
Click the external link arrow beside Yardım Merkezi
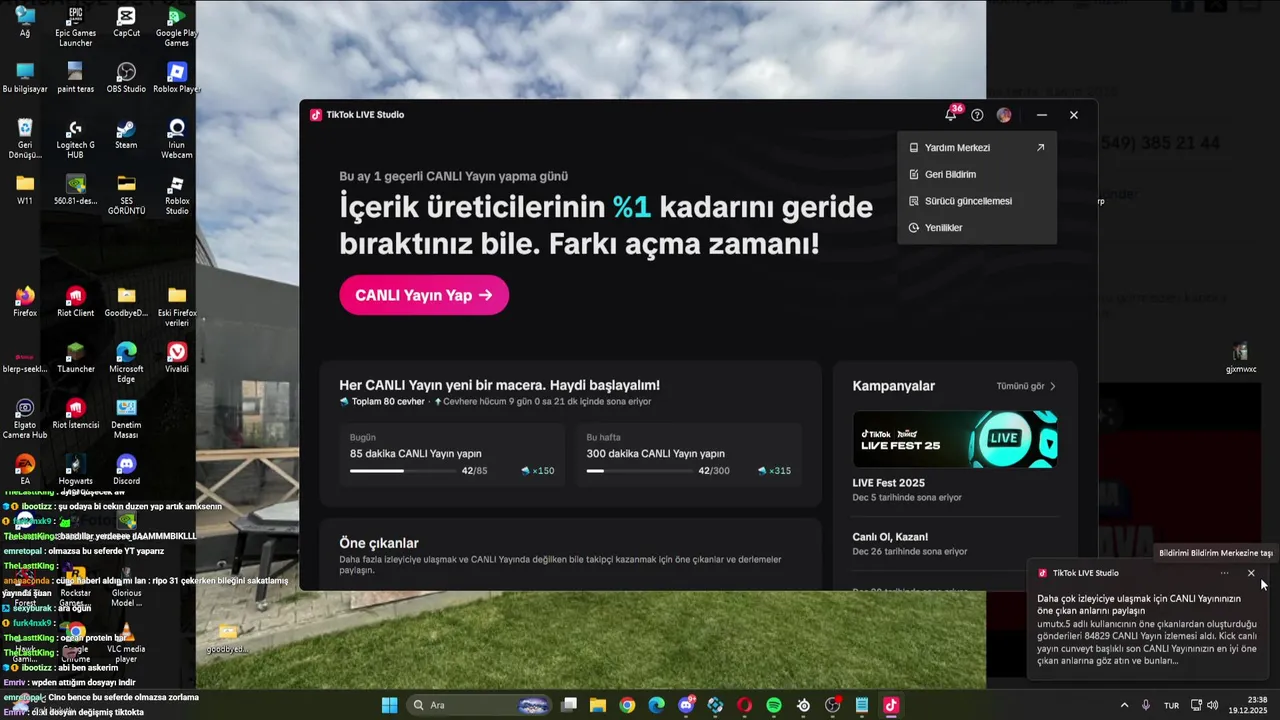tap(1040, 148)
